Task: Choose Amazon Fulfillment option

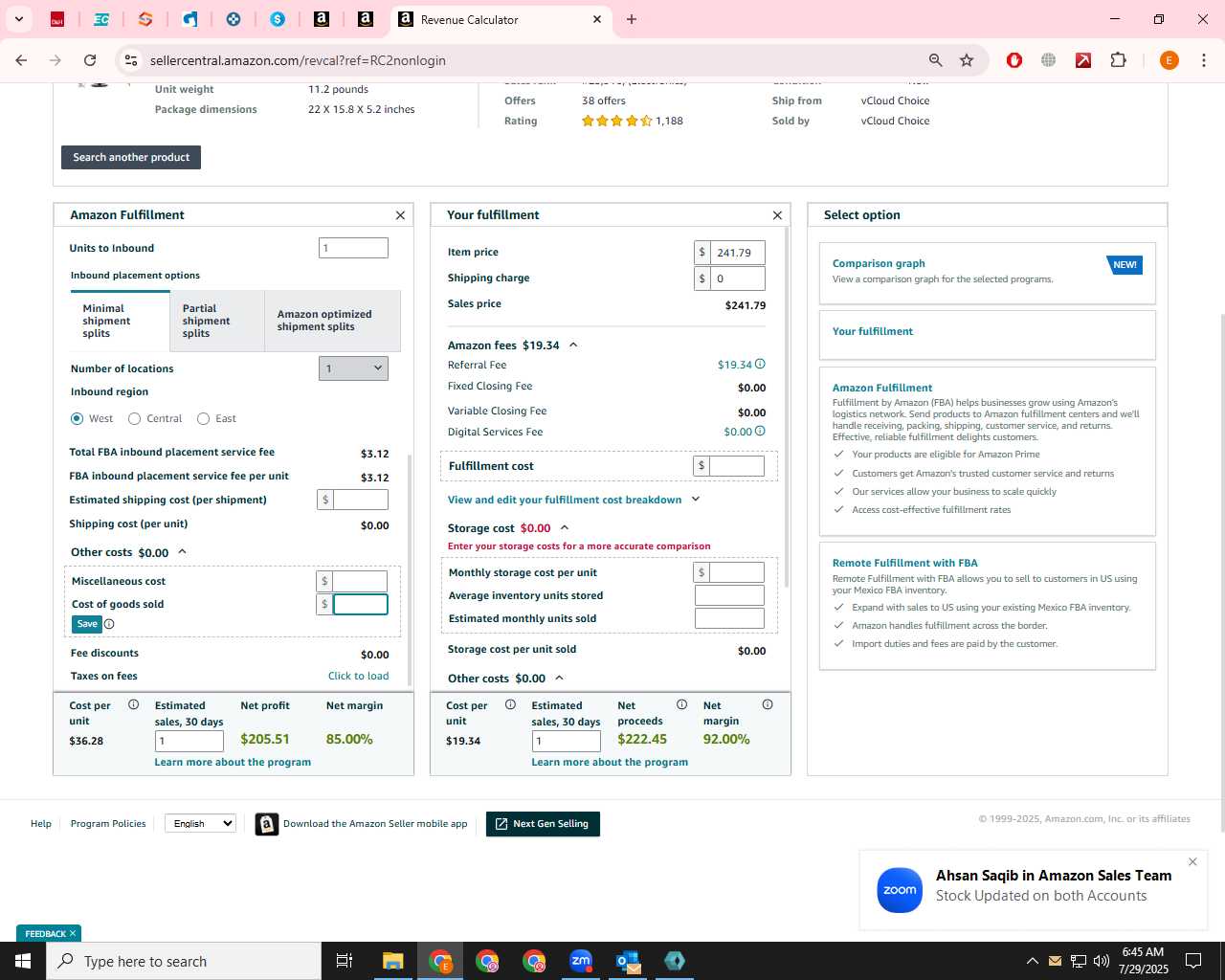Action: 988,452
